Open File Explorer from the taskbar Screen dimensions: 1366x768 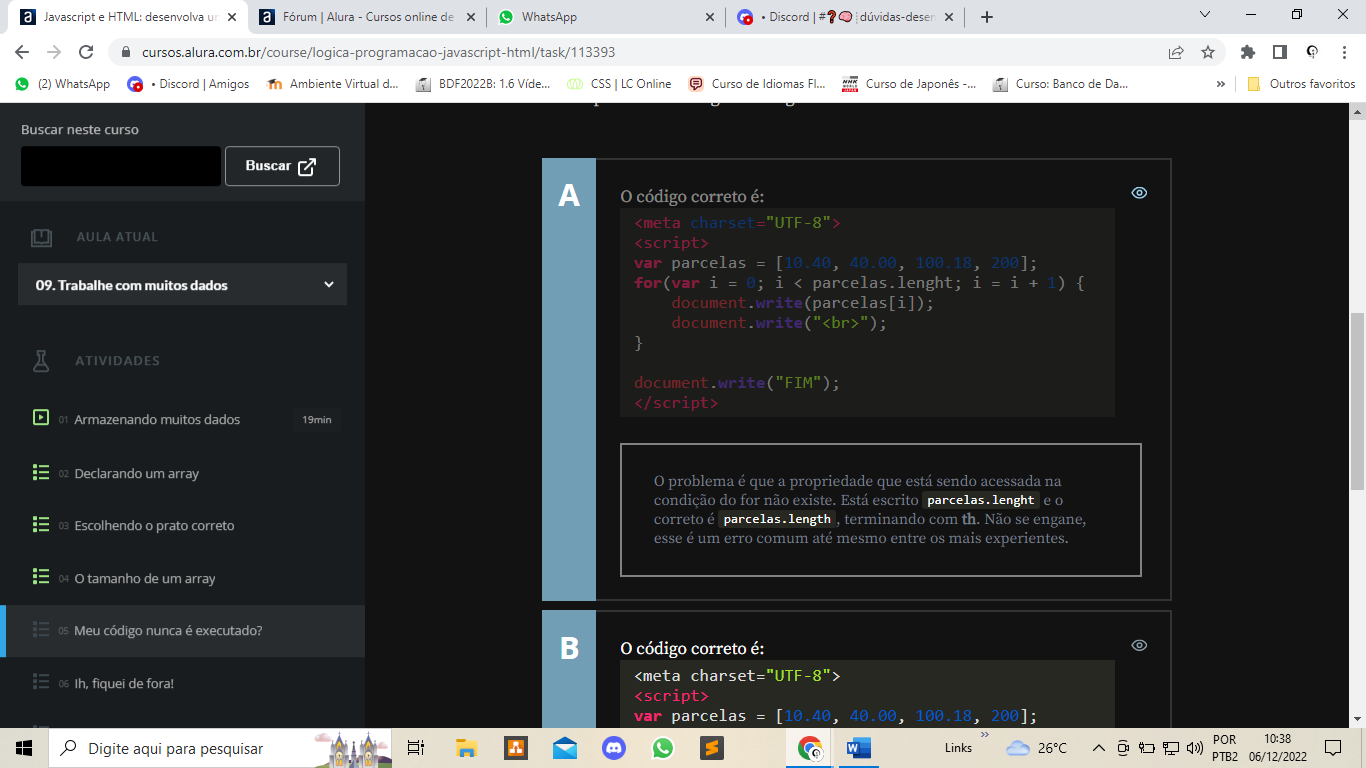tap(466, 748)
